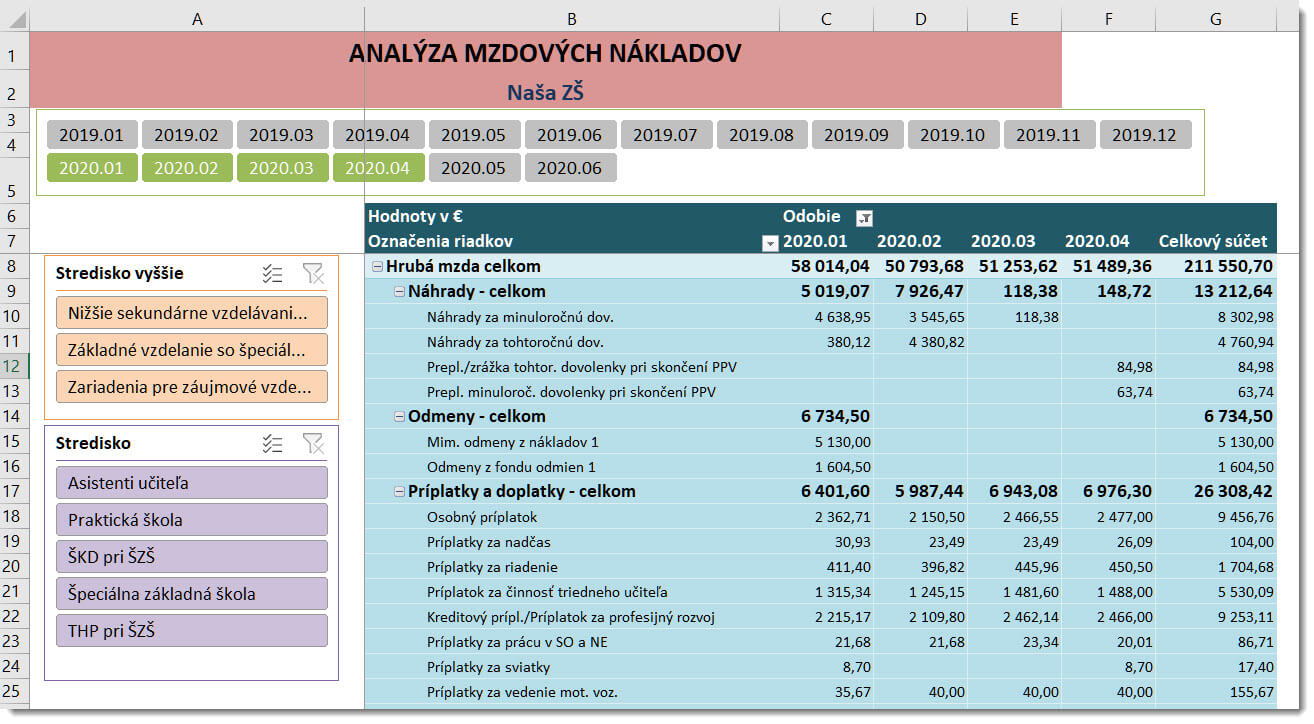Select the 2019.12 period slicer button
This screenshot has width=1314, height=724.
point(1145,135)
